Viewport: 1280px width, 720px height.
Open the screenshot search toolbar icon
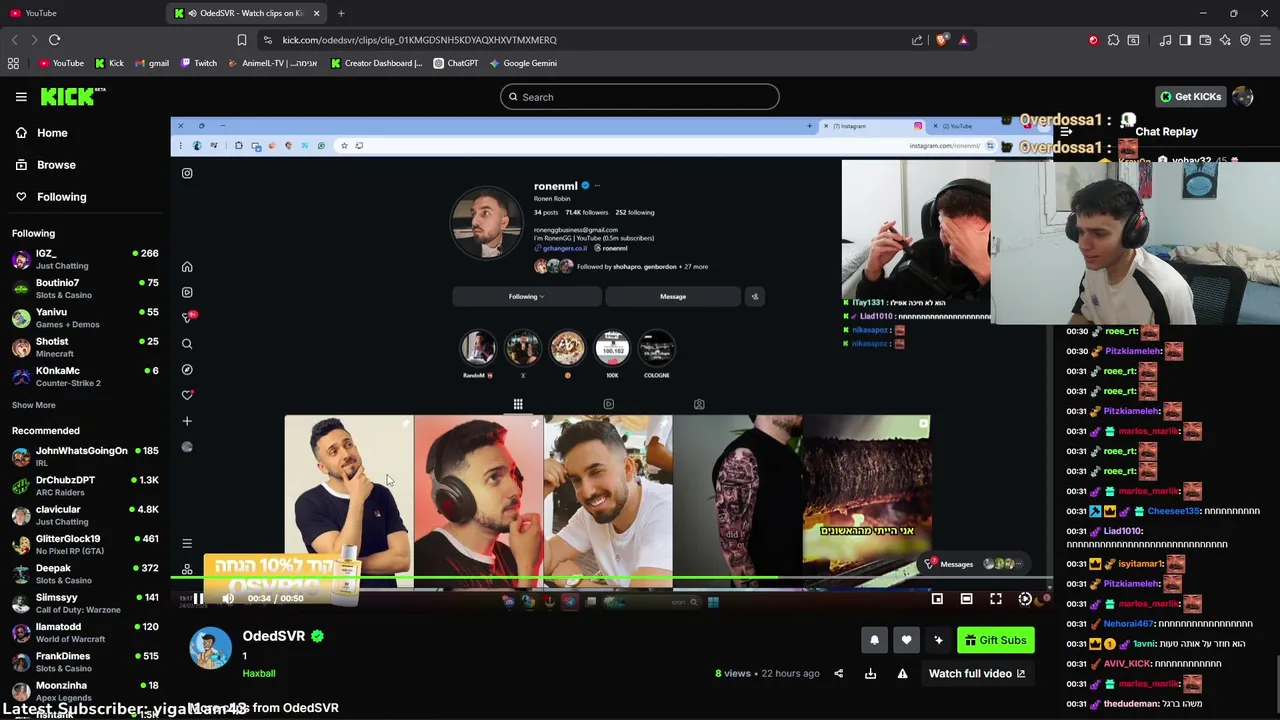point(1133,40)
